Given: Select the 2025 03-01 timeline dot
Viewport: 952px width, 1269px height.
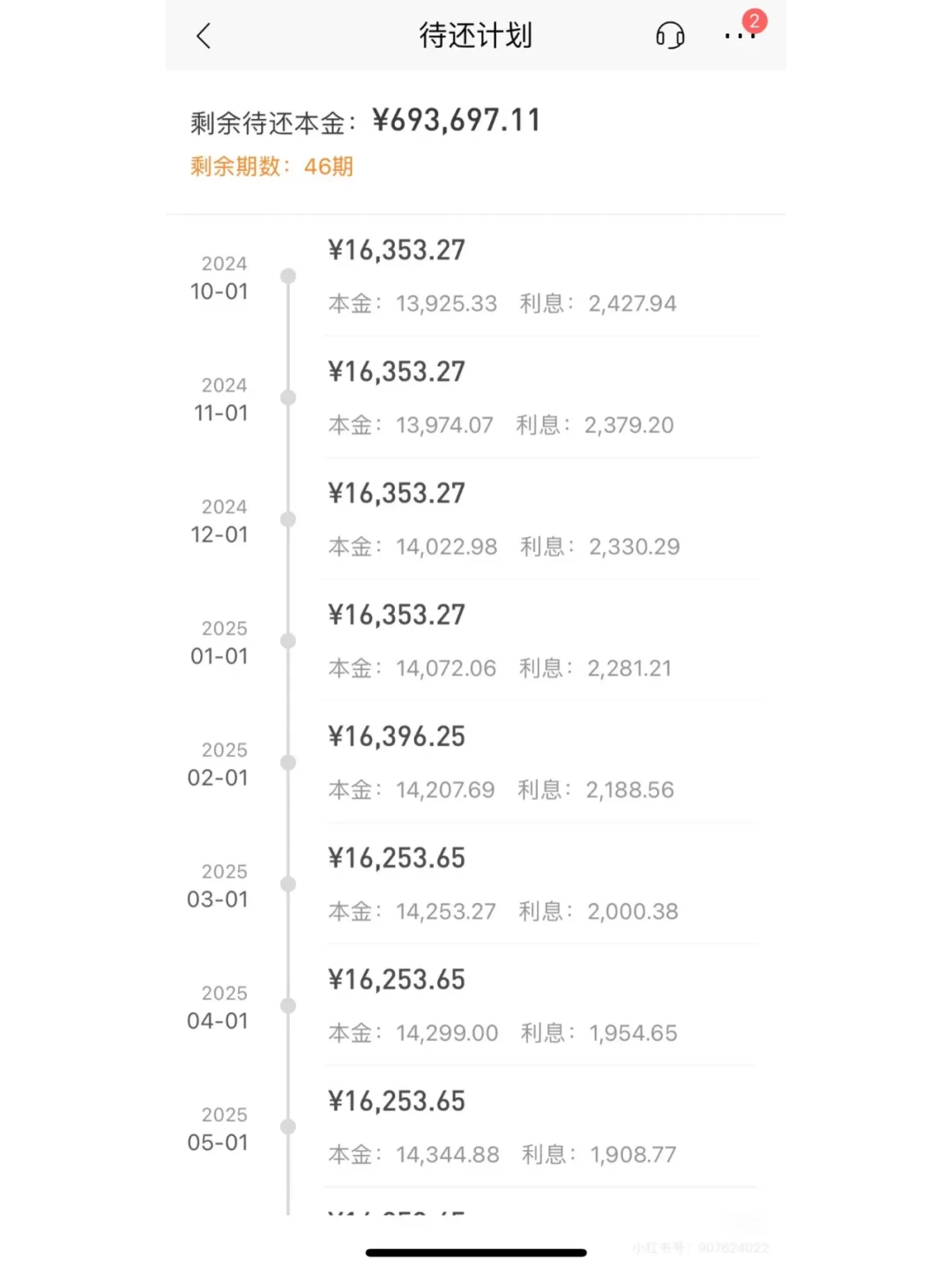Looking at the screenshot, I should pyautogui.click(x=288, y=885).
